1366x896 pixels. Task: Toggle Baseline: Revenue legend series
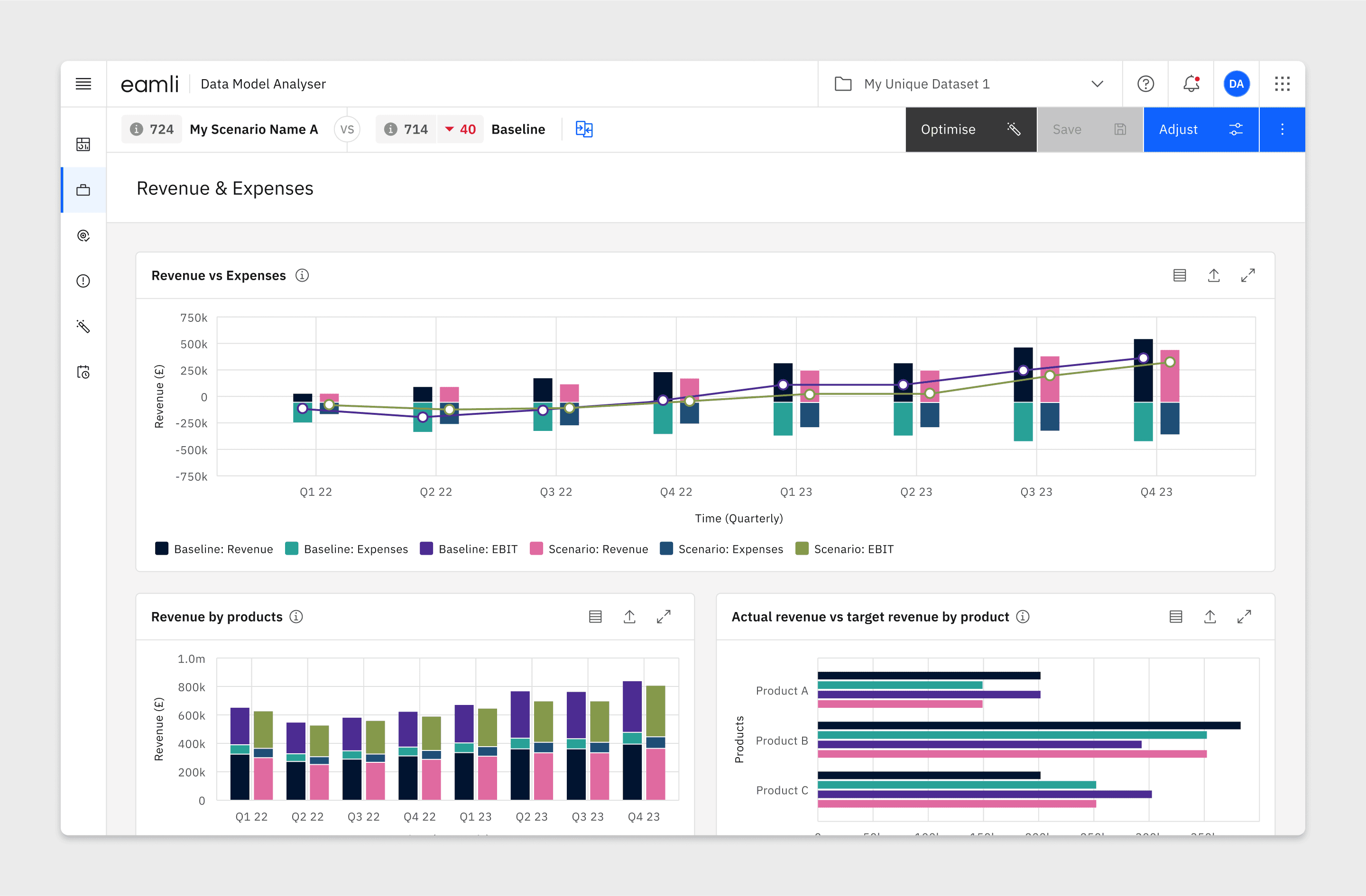point(223,549)
